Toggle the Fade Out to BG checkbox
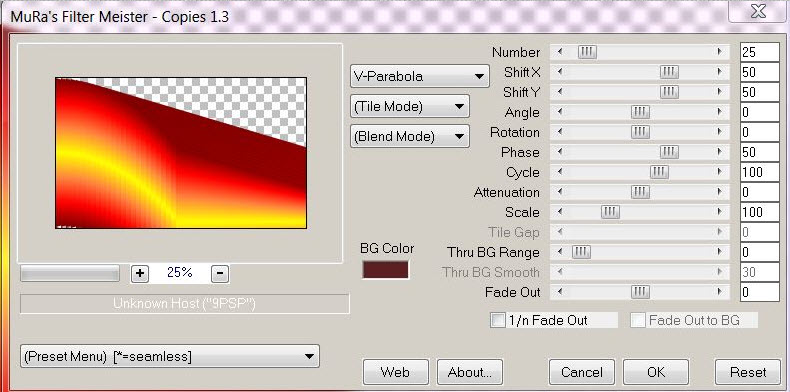 point(638,320)
